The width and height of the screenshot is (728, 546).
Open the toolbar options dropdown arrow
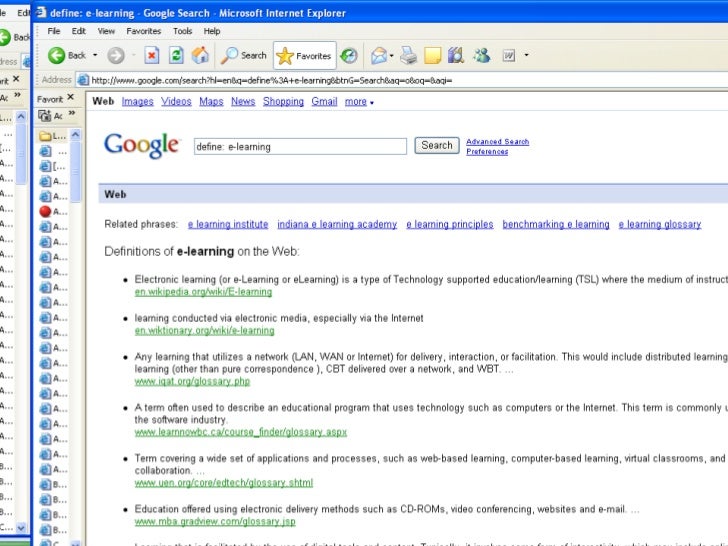(x=526, y=55)
